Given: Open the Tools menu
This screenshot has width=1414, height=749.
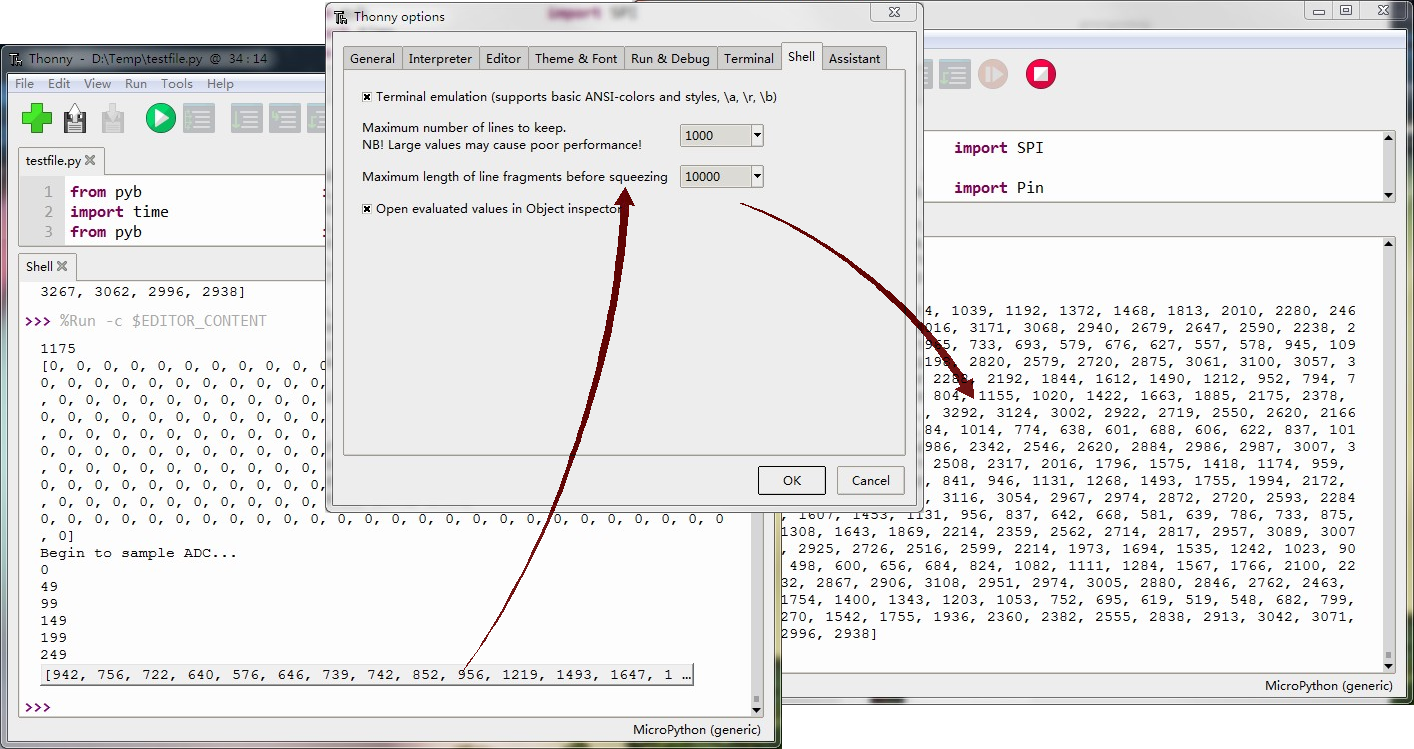Looking at the screenshot, I should point(177,84).
